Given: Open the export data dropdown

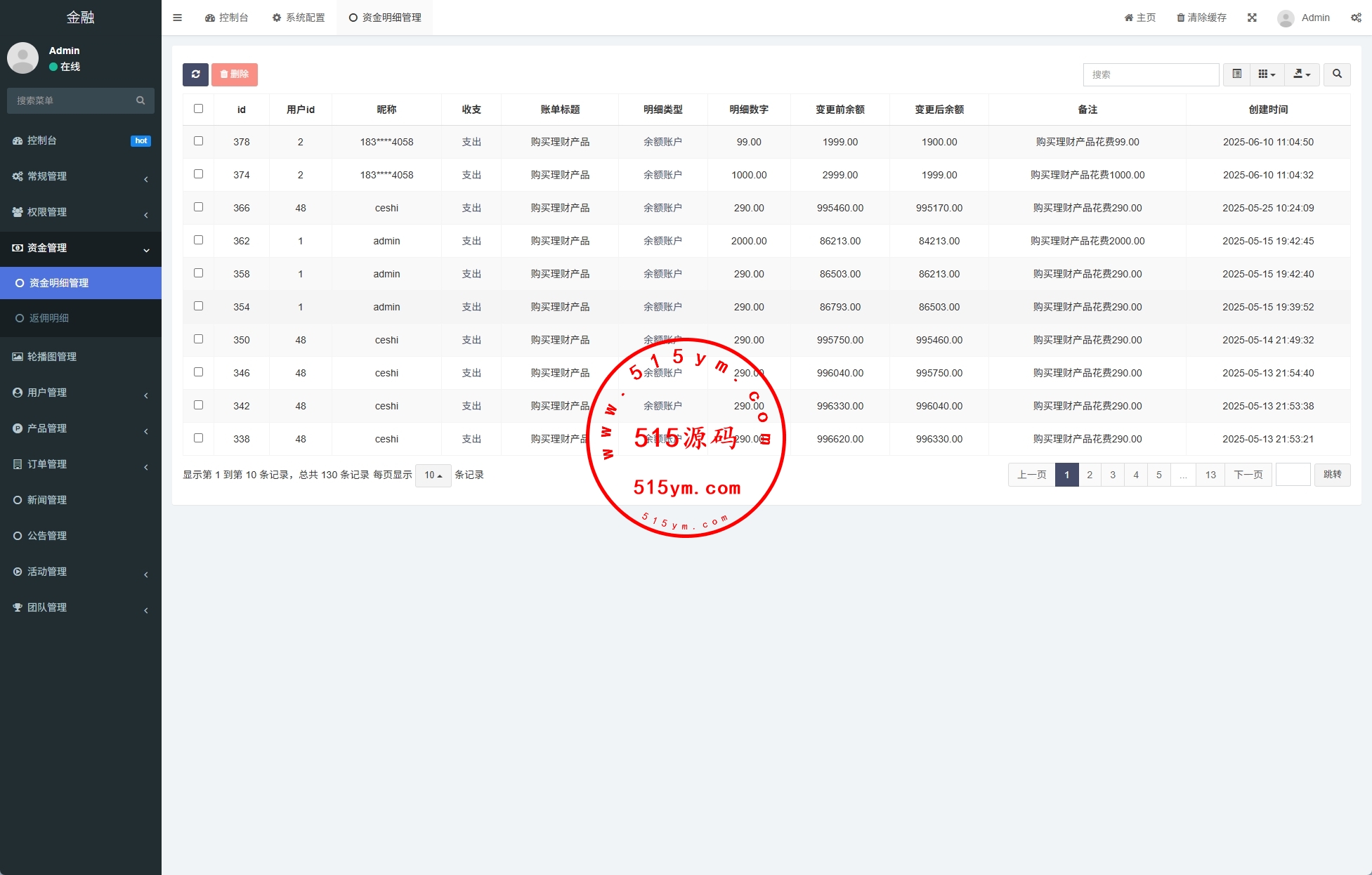Looking at the screenshot, I should coord(1302,74).
